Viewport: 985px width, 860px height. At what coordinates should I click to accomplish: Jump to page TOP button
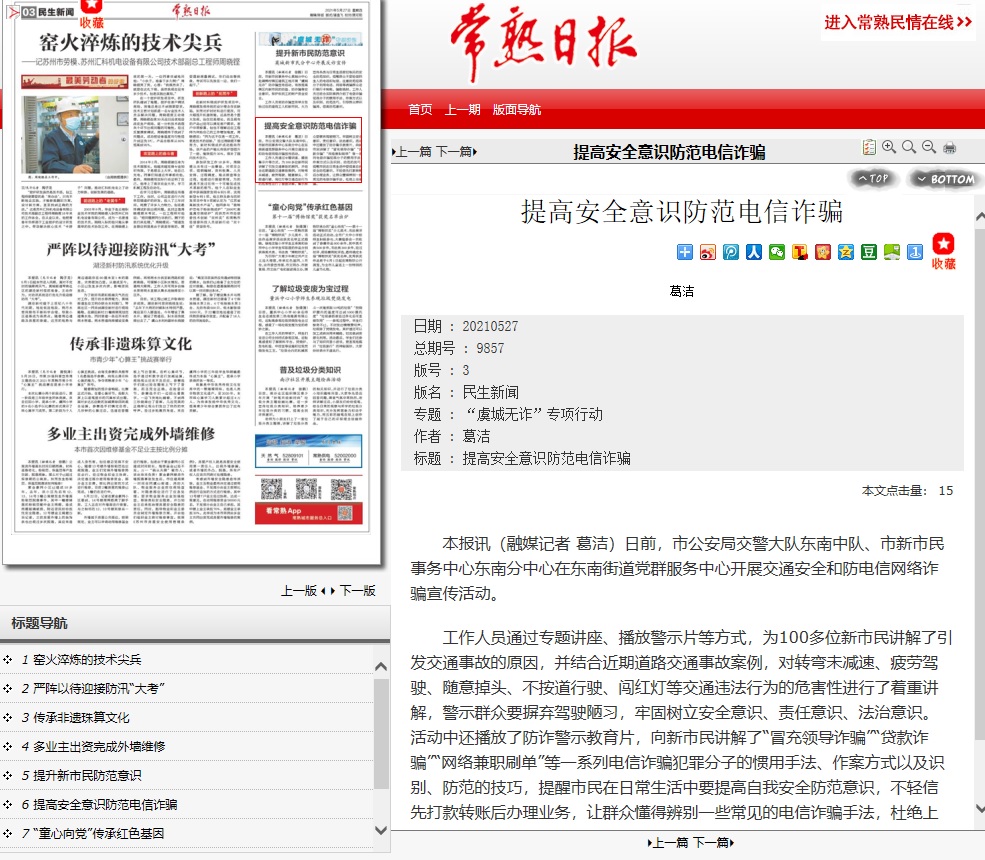tap(871, 179)
